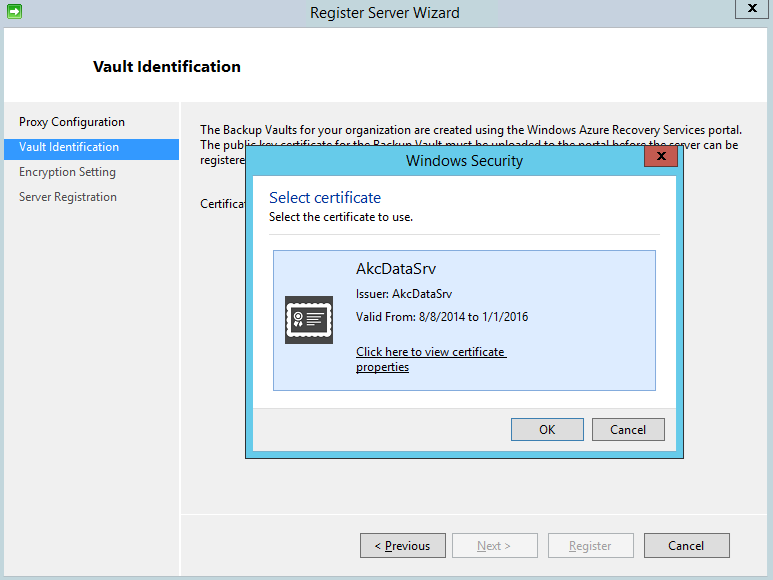Open the link to view certificate properties

click(431, 359)
